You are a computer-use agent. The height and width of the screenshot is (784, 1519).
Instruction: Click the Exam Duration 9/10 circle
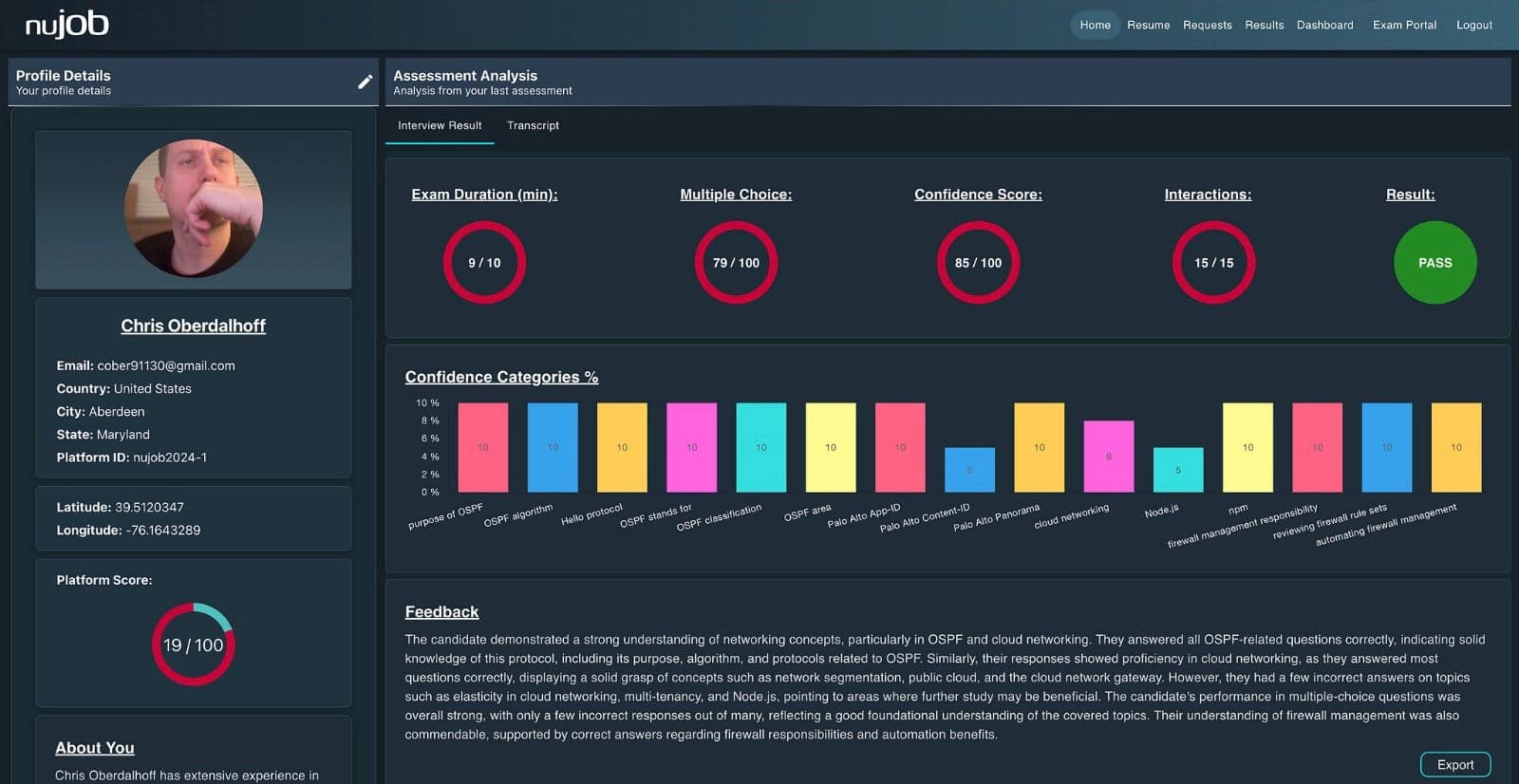pyautogui.click(x=484, y=263)
